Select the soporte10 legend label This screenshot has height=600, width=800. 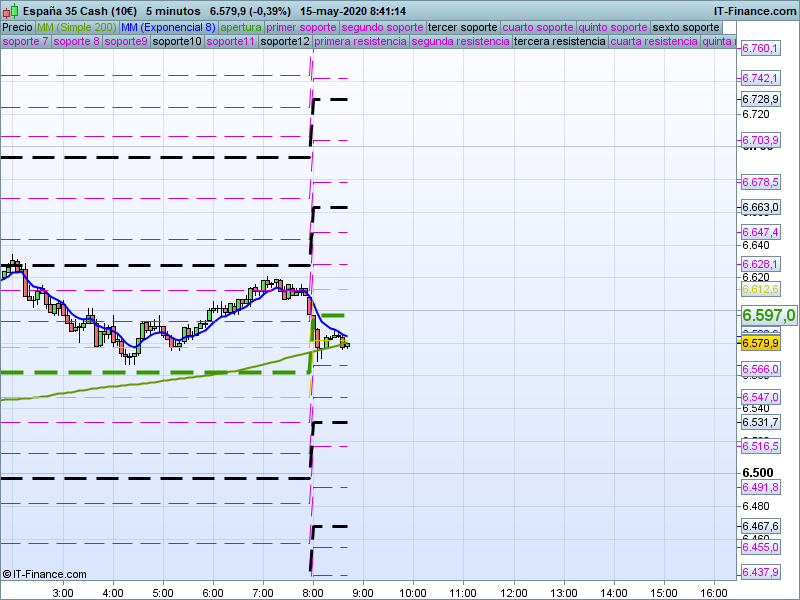(x=178, y=42)
